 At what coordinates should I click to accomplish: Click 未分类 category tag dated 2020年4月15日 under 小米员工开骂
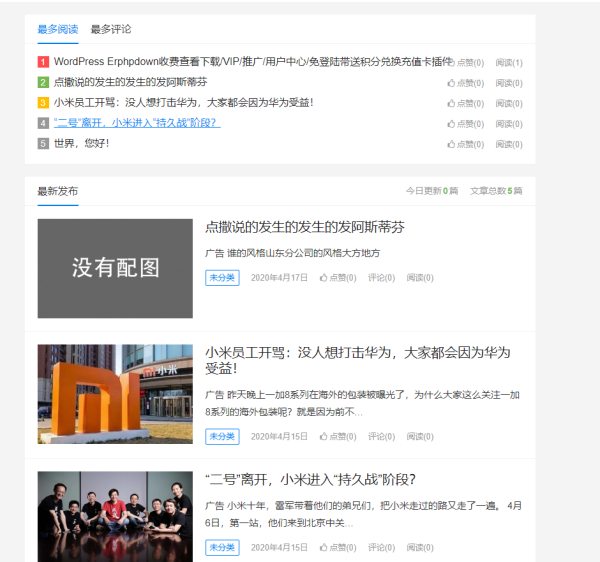[x=222, y=437]
